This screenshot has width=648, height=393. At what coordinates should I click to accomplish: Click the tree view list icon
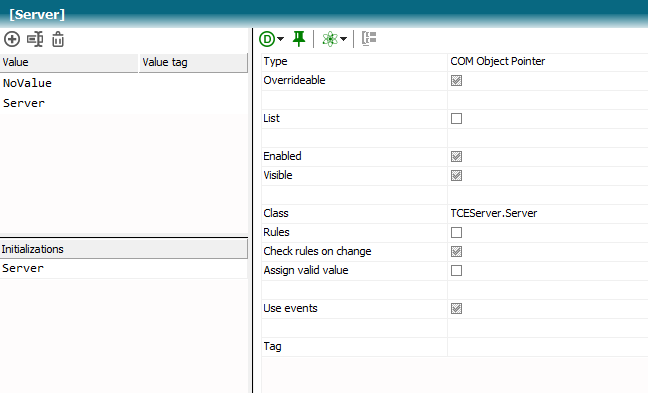[x=369, y=38]
